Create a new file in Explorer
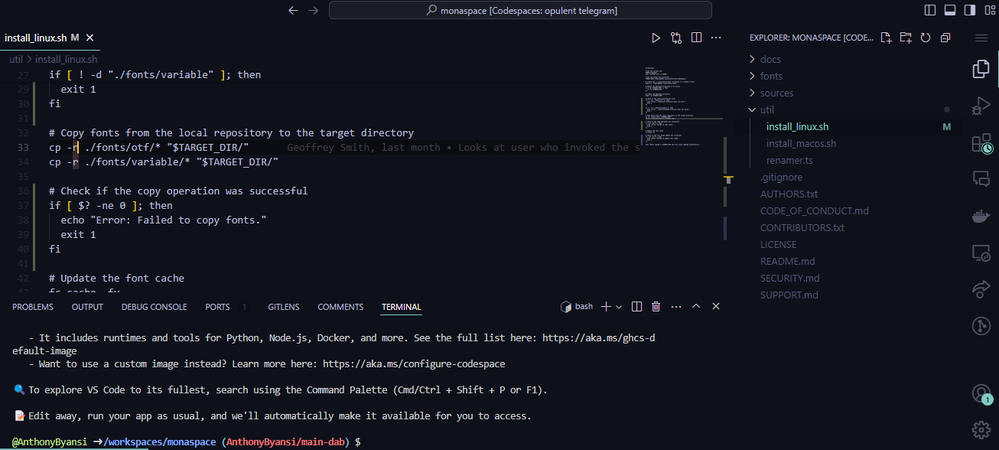 coord(886,38)
